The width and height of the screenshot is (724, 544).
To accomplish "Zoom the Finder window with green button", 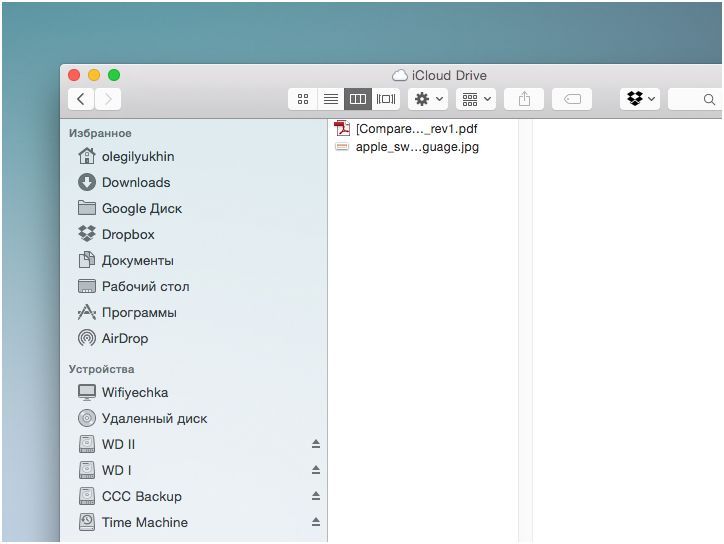I will point(114,75).
